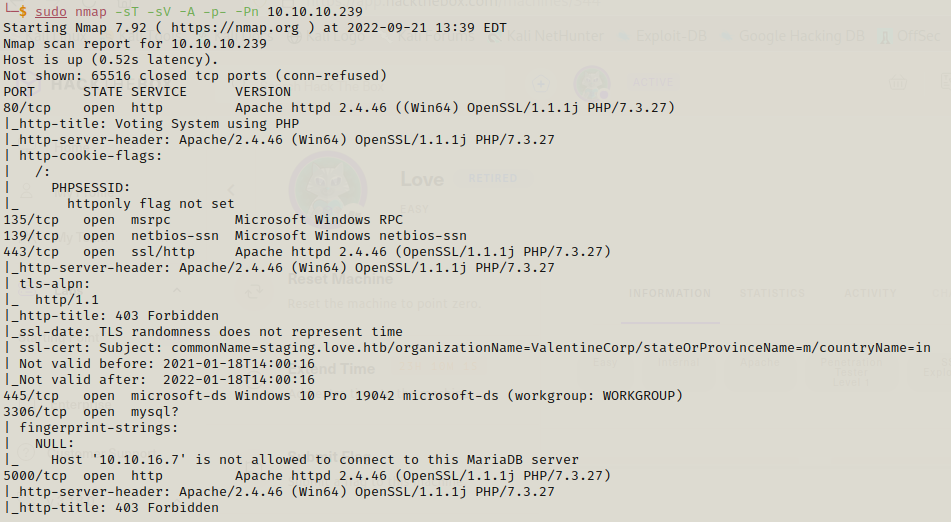The height and width of the screenshot is (522, 951).
Task: Open the https://nmap.org link in output
Action: (x=235, y=28)
